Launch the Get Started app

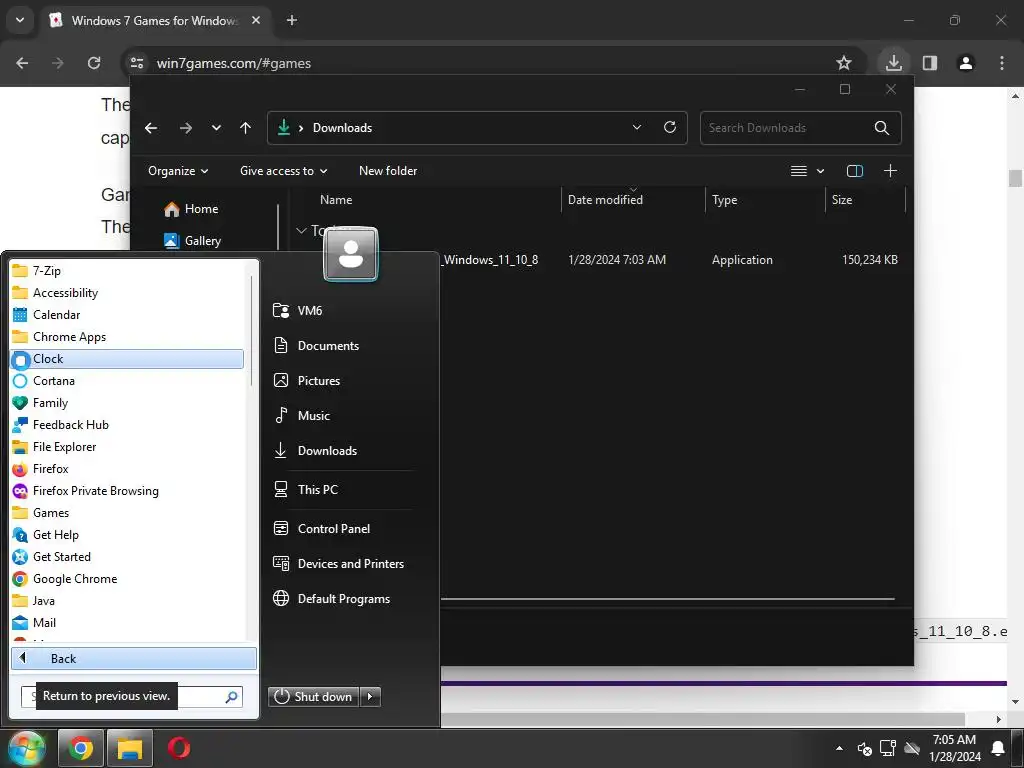tap(127, 556)
